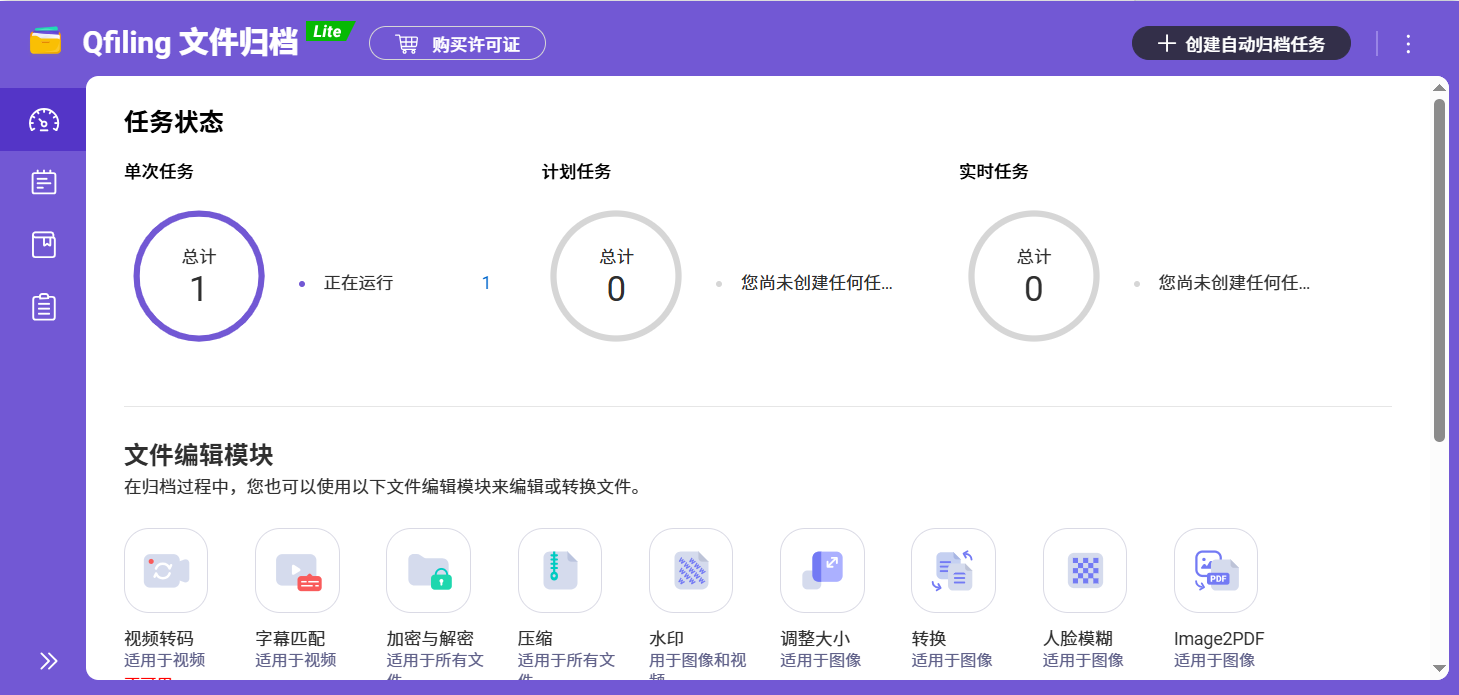This screenshot has width=1459, height=695.
Task: Click the running count number 1 link
Action: (x=486, y=283)
